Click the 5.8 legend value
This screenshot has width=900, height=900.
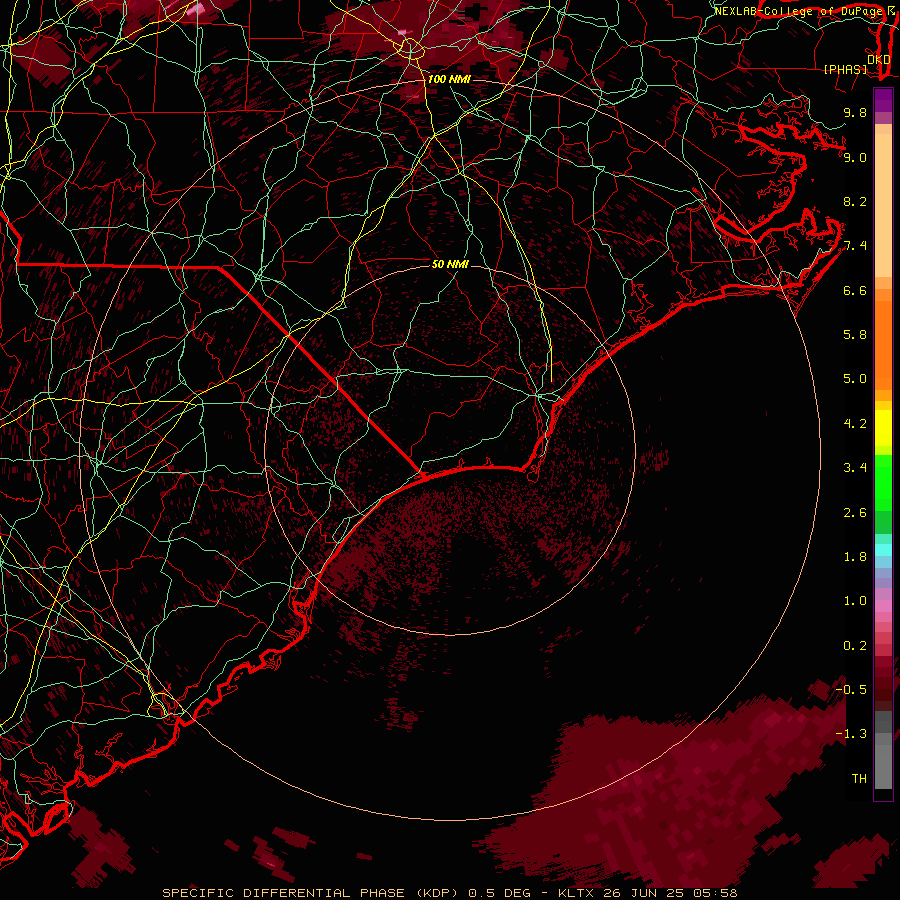(x=855, y=335)
